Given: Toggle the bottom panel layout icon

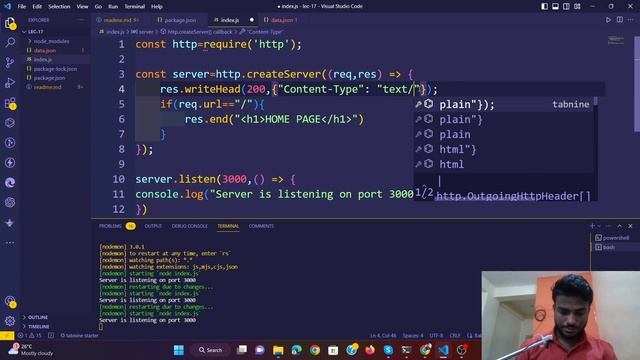Looking at the screenshot, I should point(556,6).
